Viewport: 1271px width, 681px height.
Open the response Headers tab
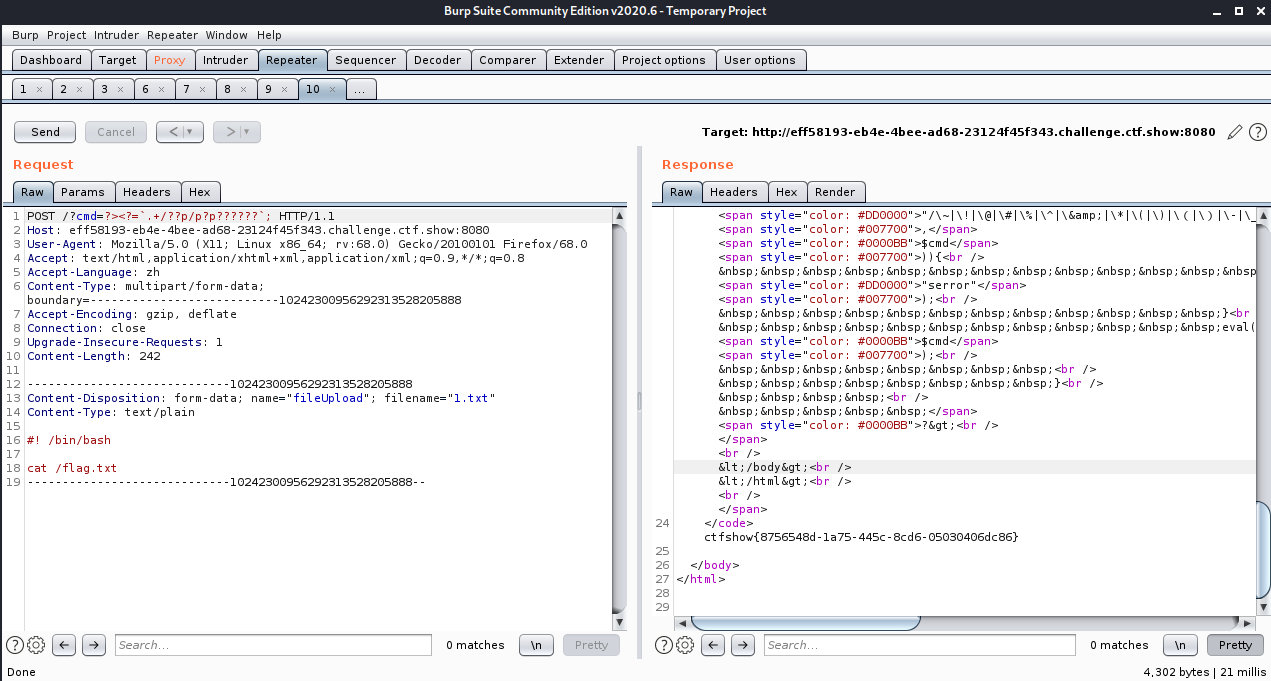734,192
